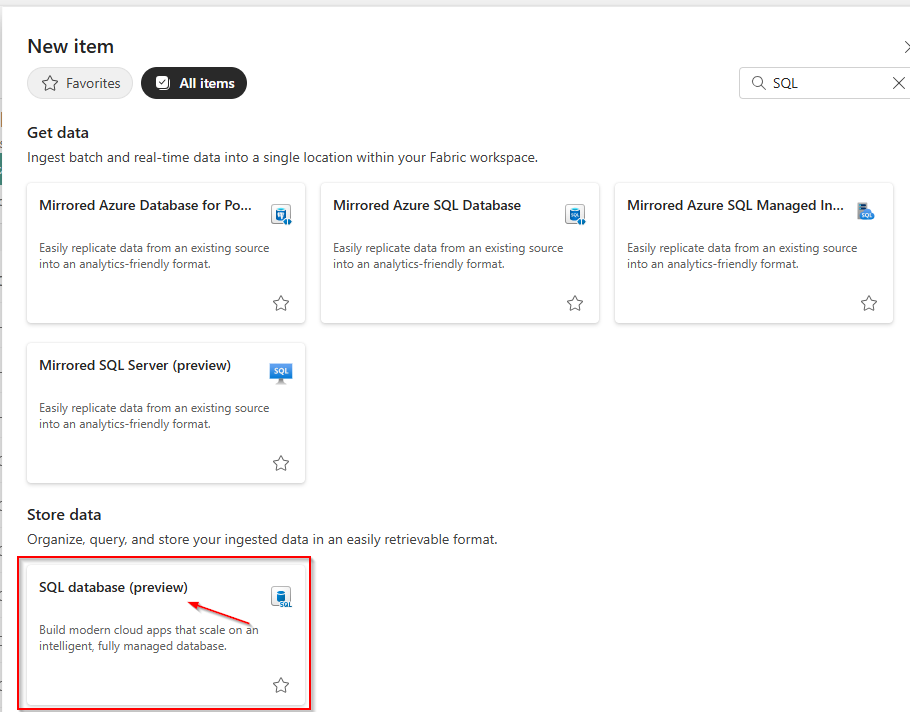Viewport: 910px width, 712px height.
Task: Open the Mirrored Azure SQL Database title
Action: click(427, 205)
